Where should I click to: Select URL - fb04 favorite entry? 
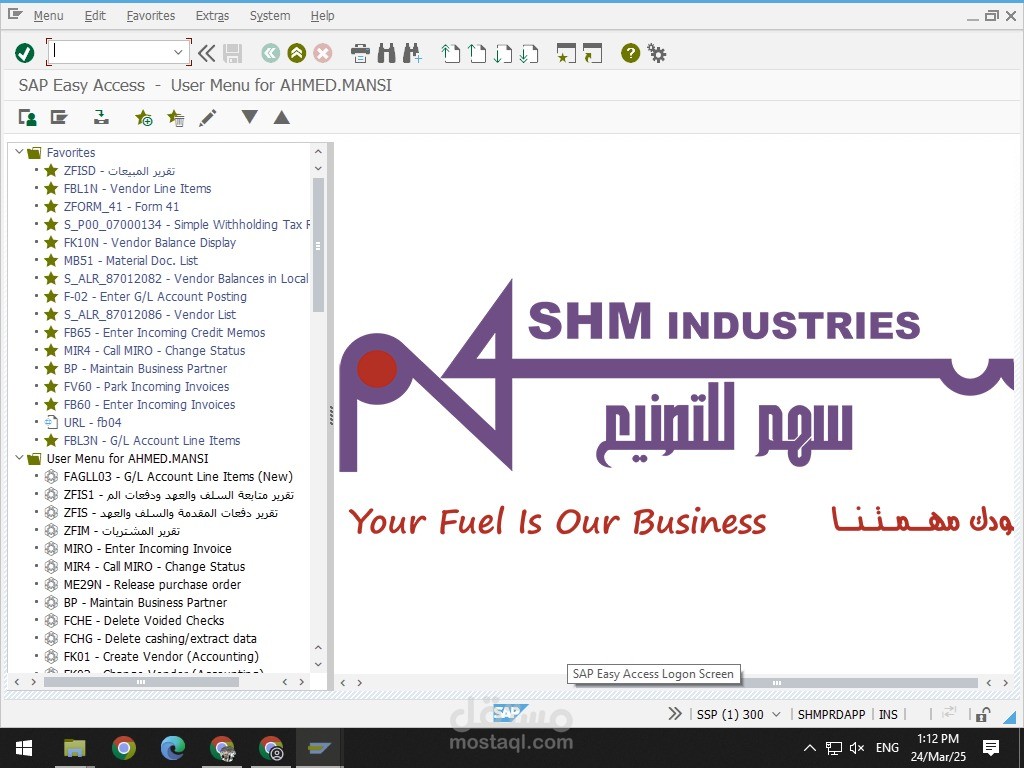pos(92,423)
